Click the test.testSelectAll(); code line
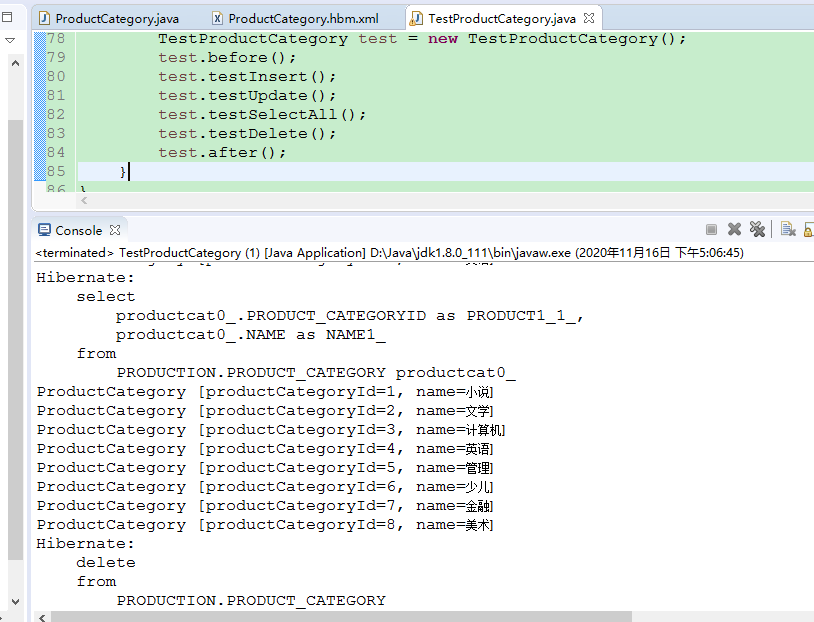The width and height of the screenshot is (814, 622). pyautogui.click(x=262, y=114)
